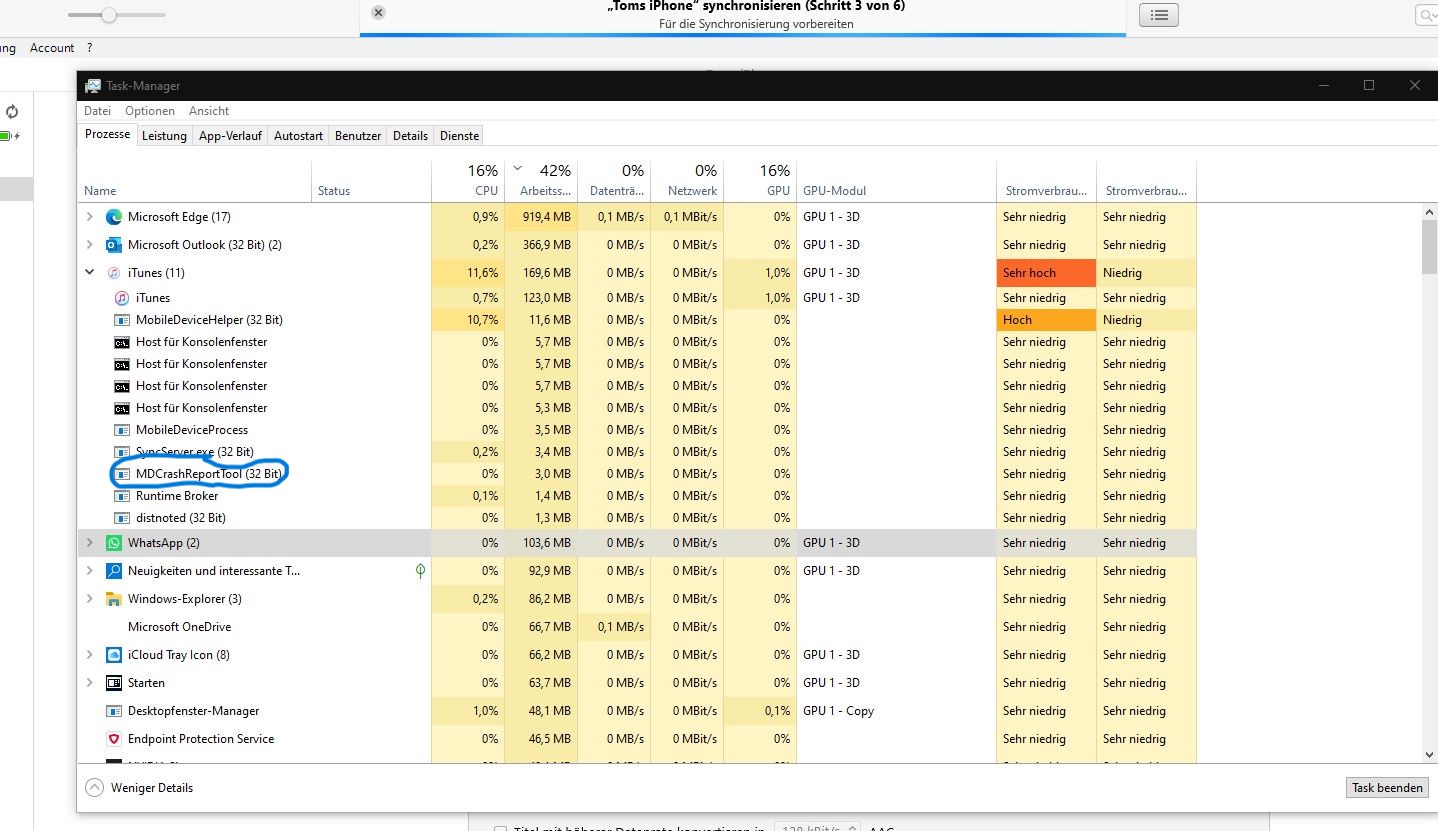1438x831 pixels.
Task: Expand the Windows-Explorer (3) group
Action: (x=90, y=599)
